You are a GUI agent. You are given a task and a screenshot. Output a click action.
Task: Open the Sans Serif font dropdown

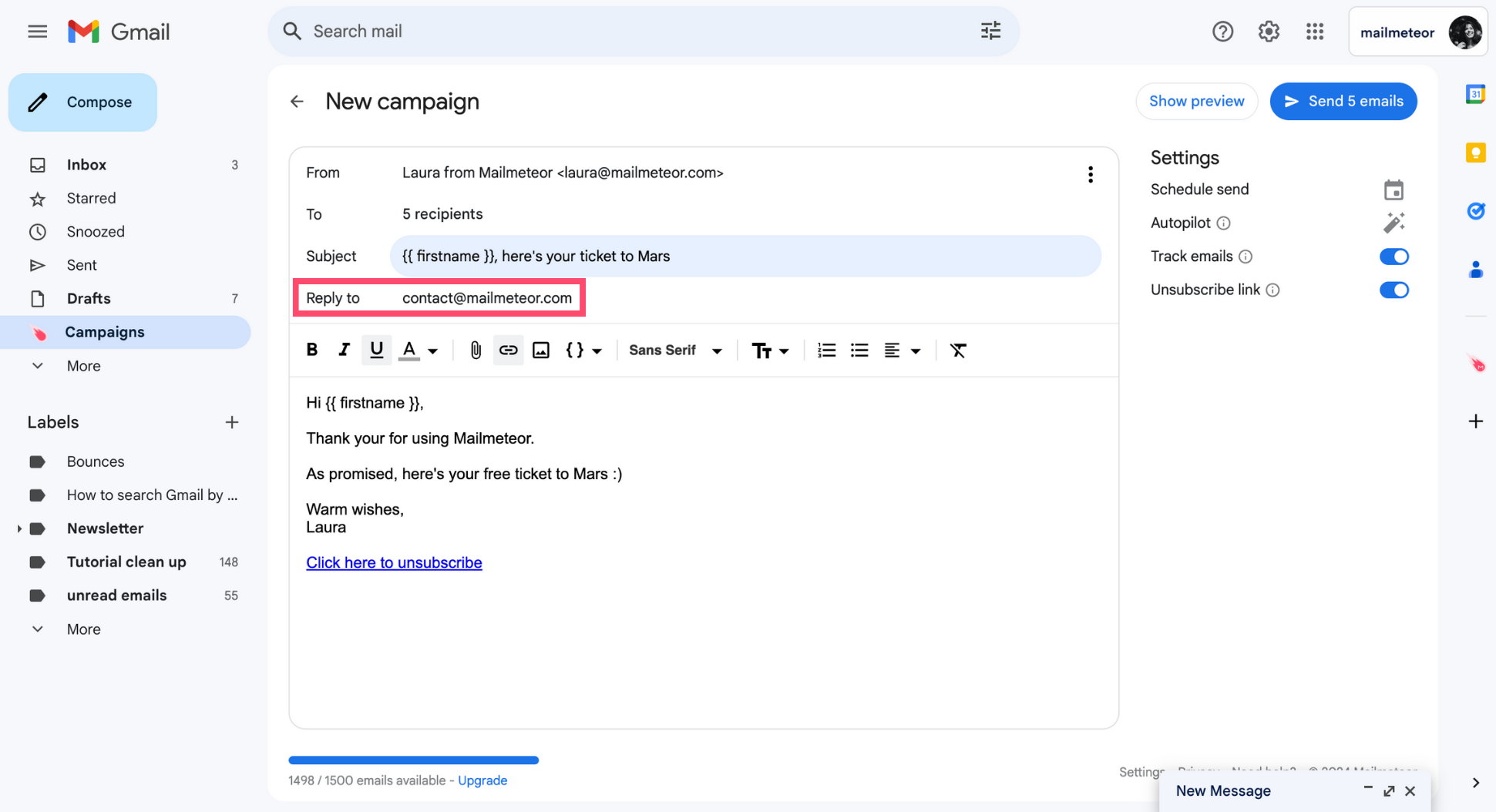coord(675,350)
